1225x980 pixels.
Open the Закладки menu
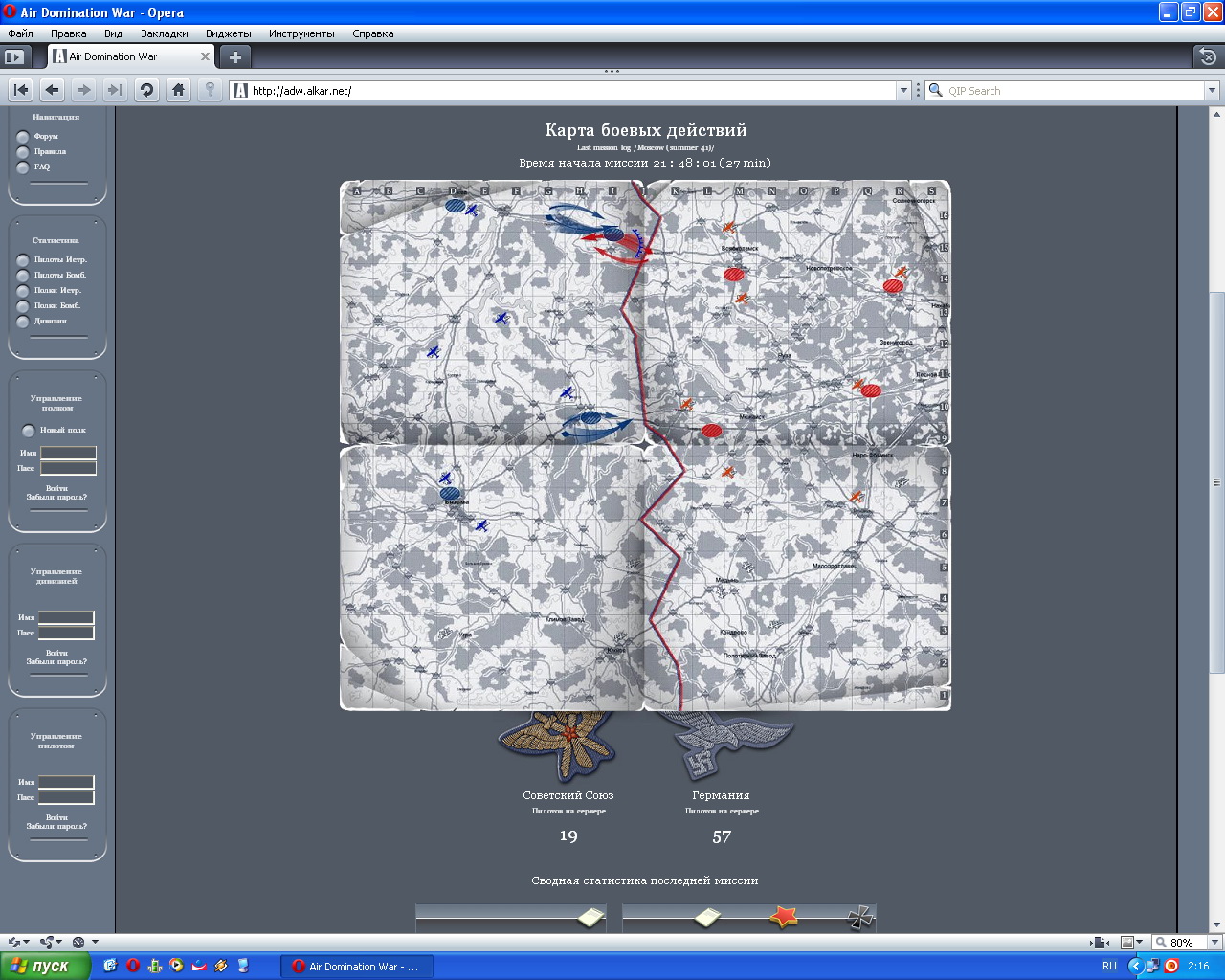[165, 33]
